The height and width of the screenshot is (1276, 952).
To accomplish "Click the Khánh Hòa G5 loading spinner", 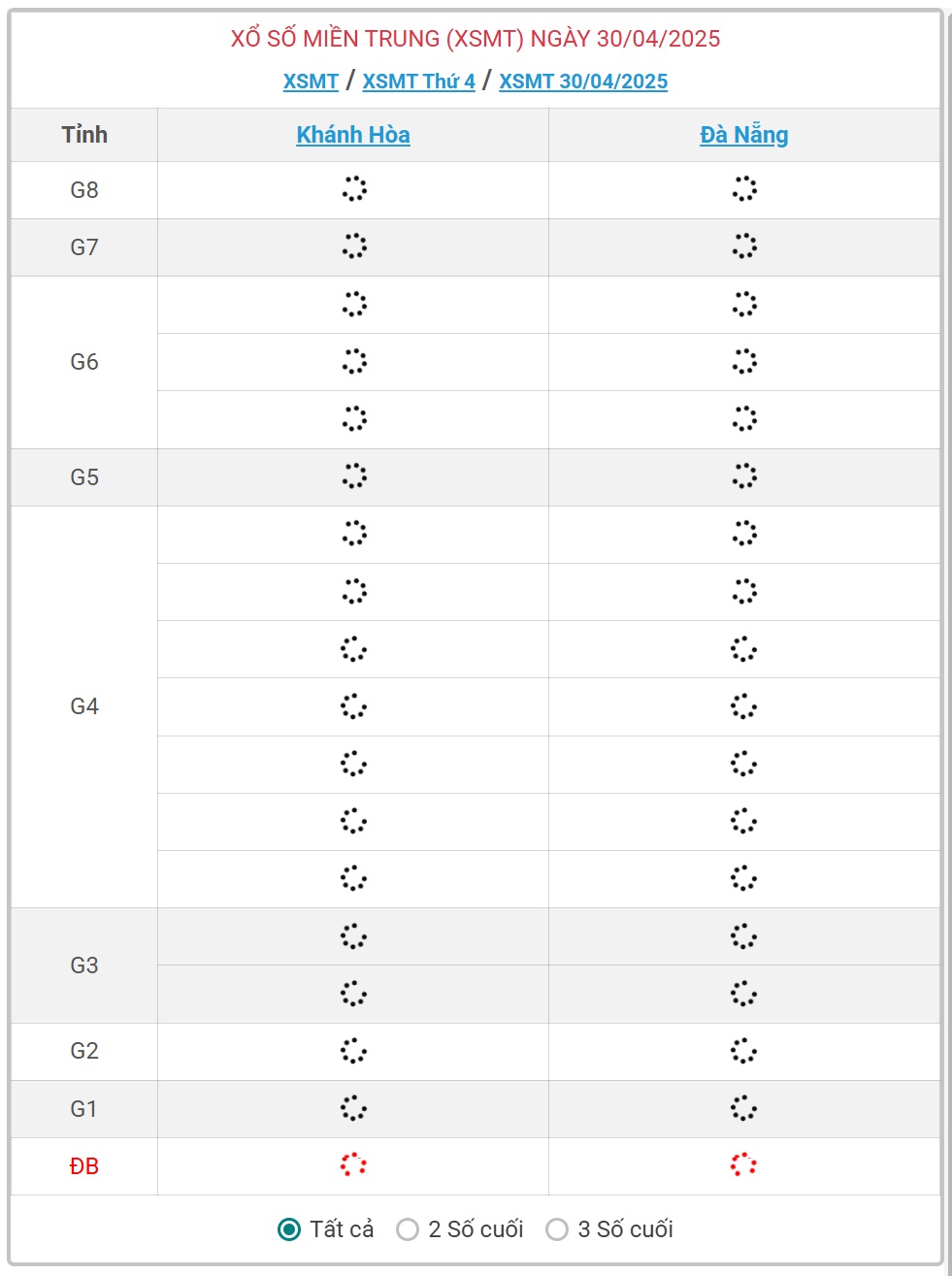I will pos(354,476).
